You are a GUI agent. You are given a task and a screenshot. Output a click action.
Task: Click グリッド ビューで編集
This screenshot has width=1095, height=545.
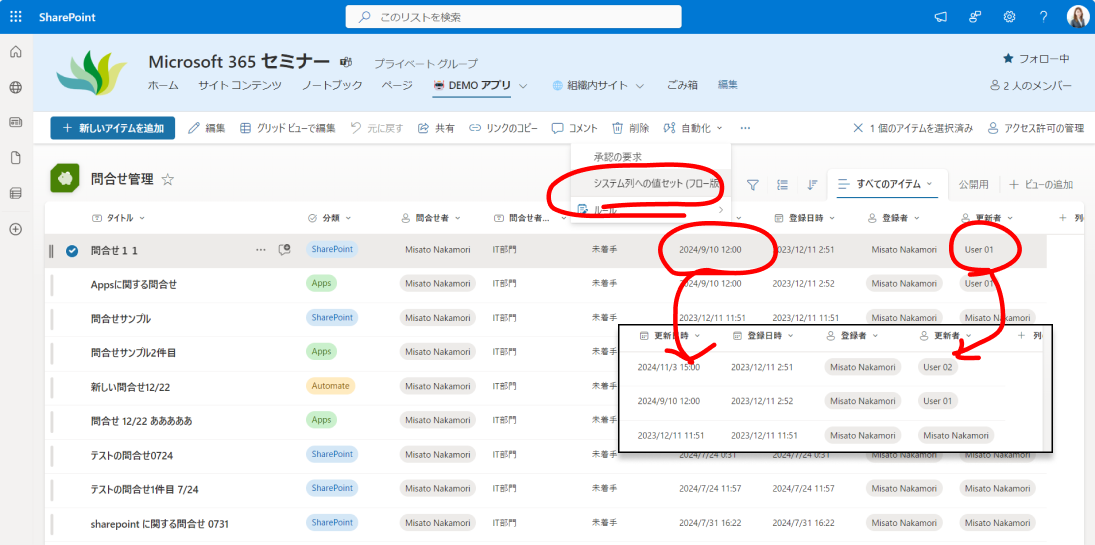(287, 129)
